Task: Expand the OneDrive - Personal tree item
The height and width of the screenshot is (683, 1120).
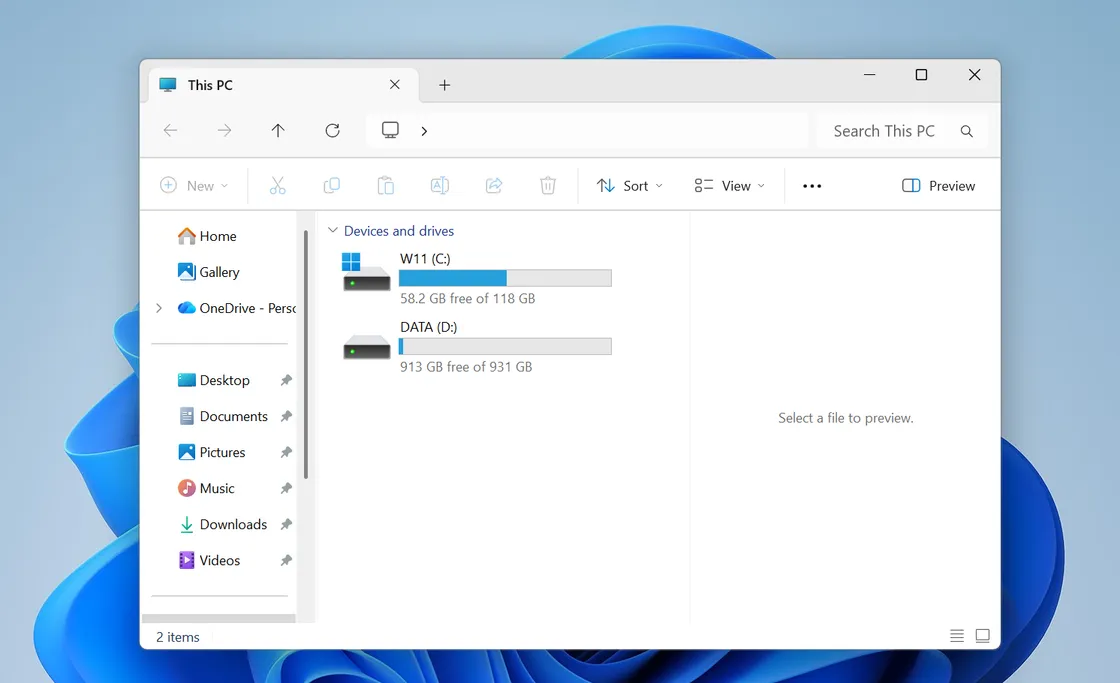Action: coord(159,308)
